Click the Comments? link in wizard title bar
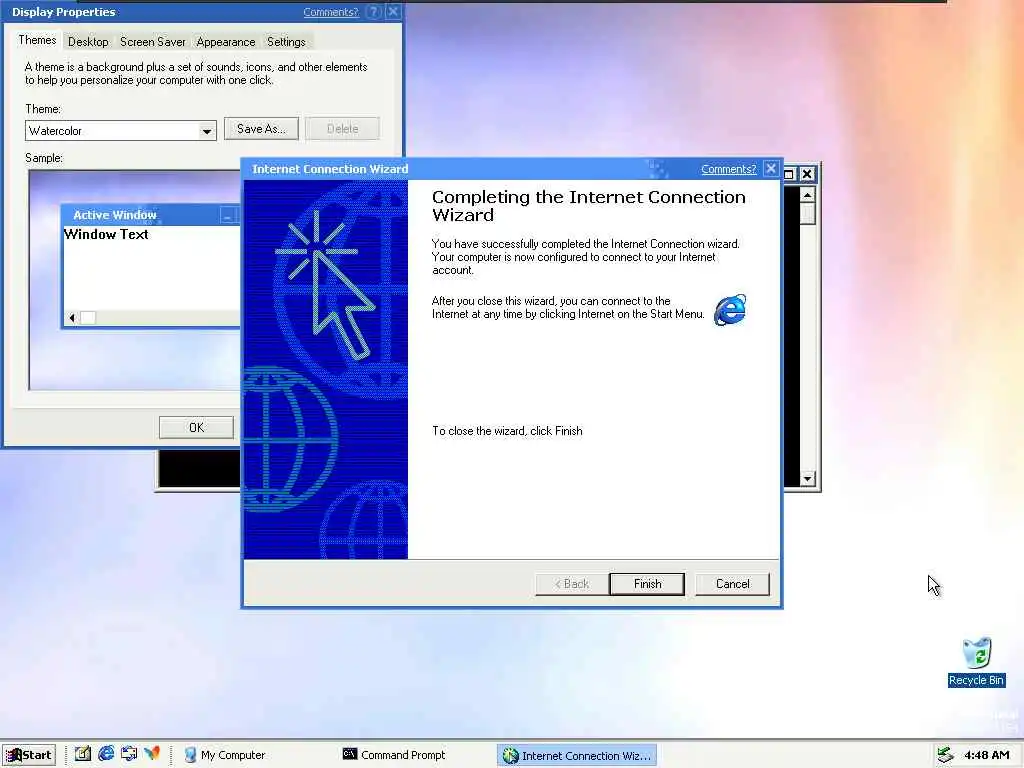Image resolution: width=1024 pixels, height=768 pixels. point(728,169)
